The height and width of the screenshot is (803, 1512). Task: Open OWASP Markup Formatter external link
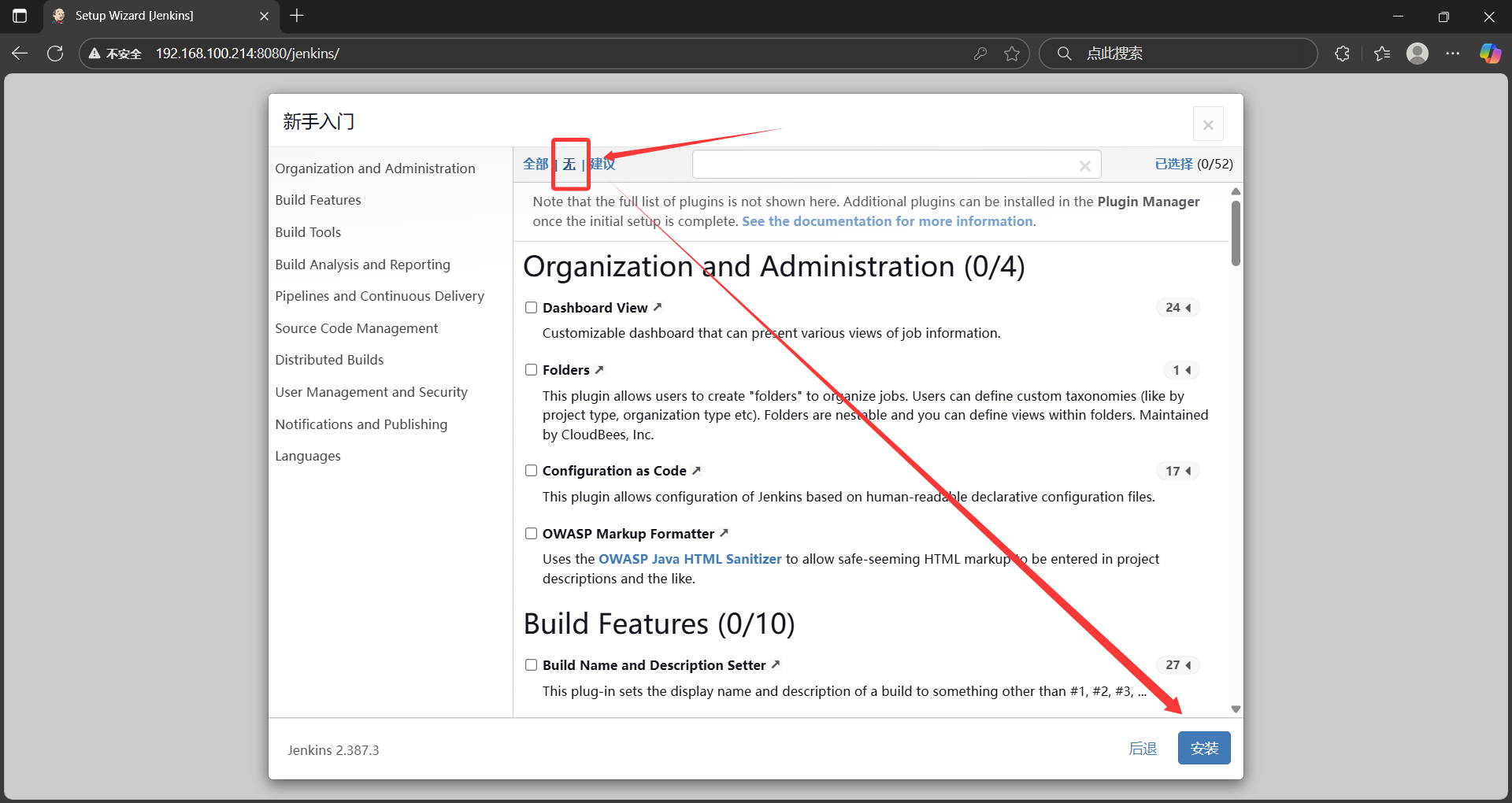click(x=724, y=533)
